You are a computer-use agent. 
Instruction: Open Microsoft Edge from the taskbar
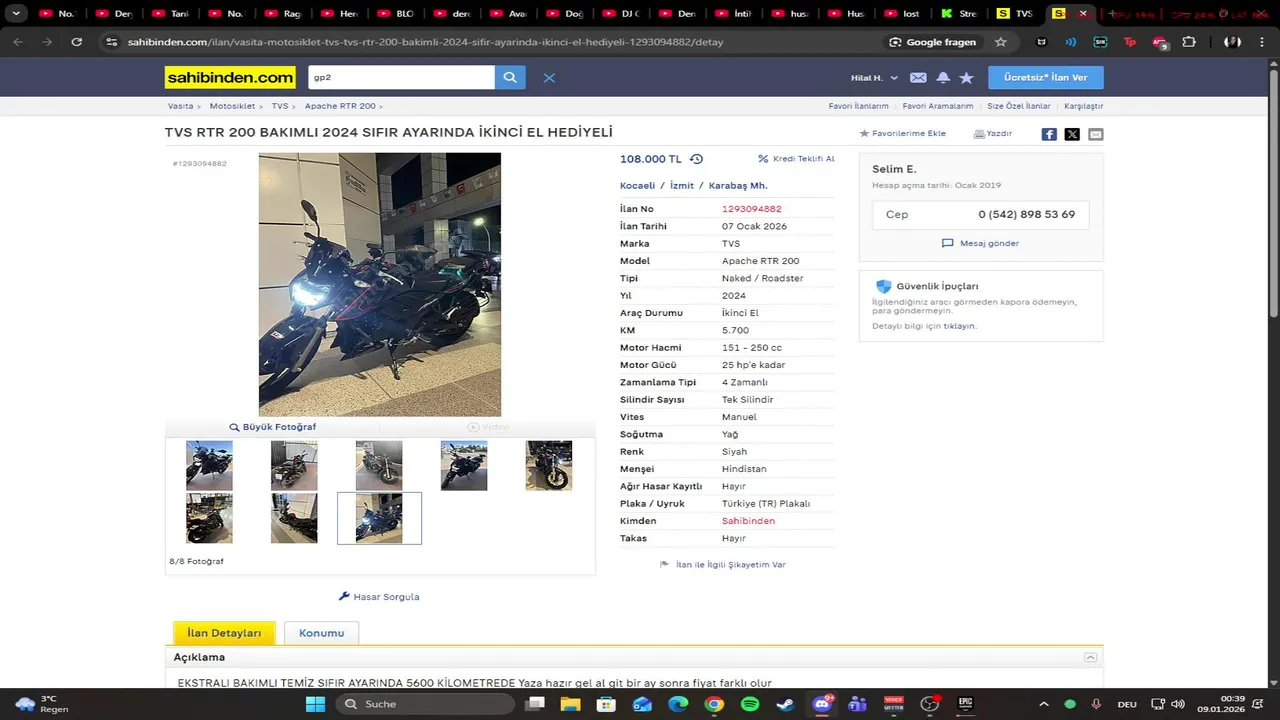[x=678, y=704]
